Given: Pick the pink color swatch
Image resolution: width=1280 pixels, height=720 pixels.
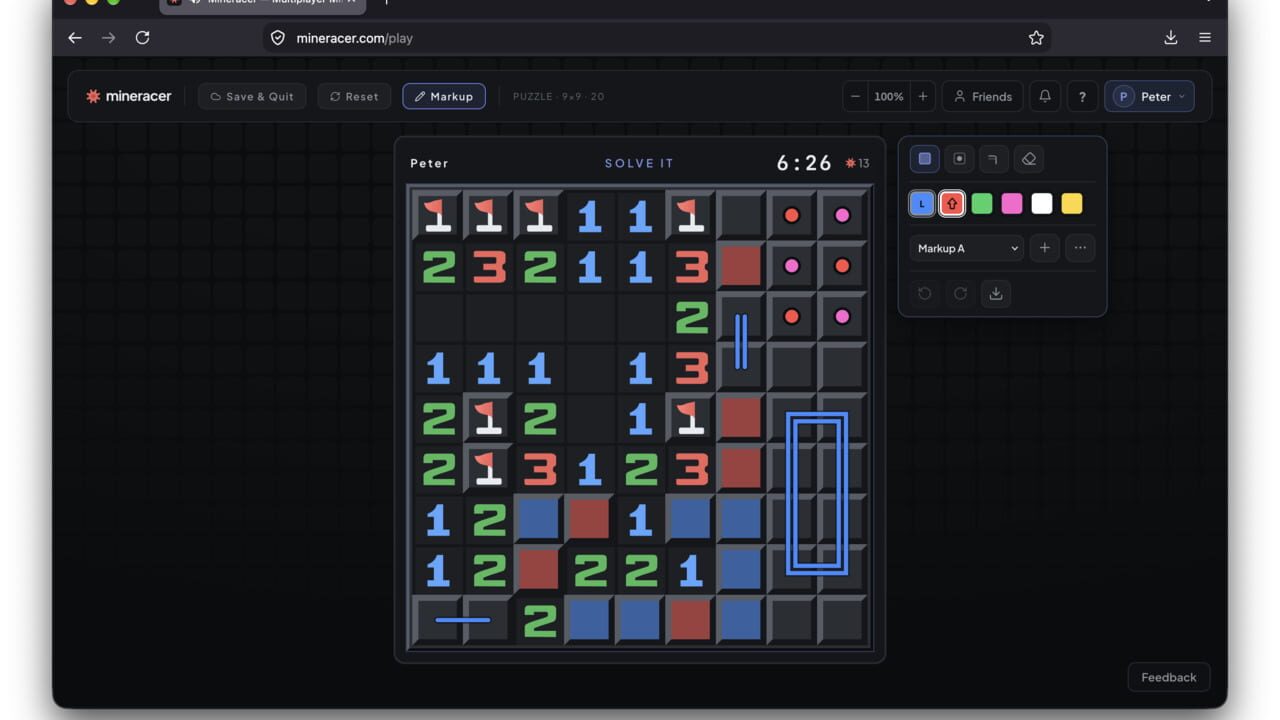Looking at the screenshot, I should click(1012, 204).
